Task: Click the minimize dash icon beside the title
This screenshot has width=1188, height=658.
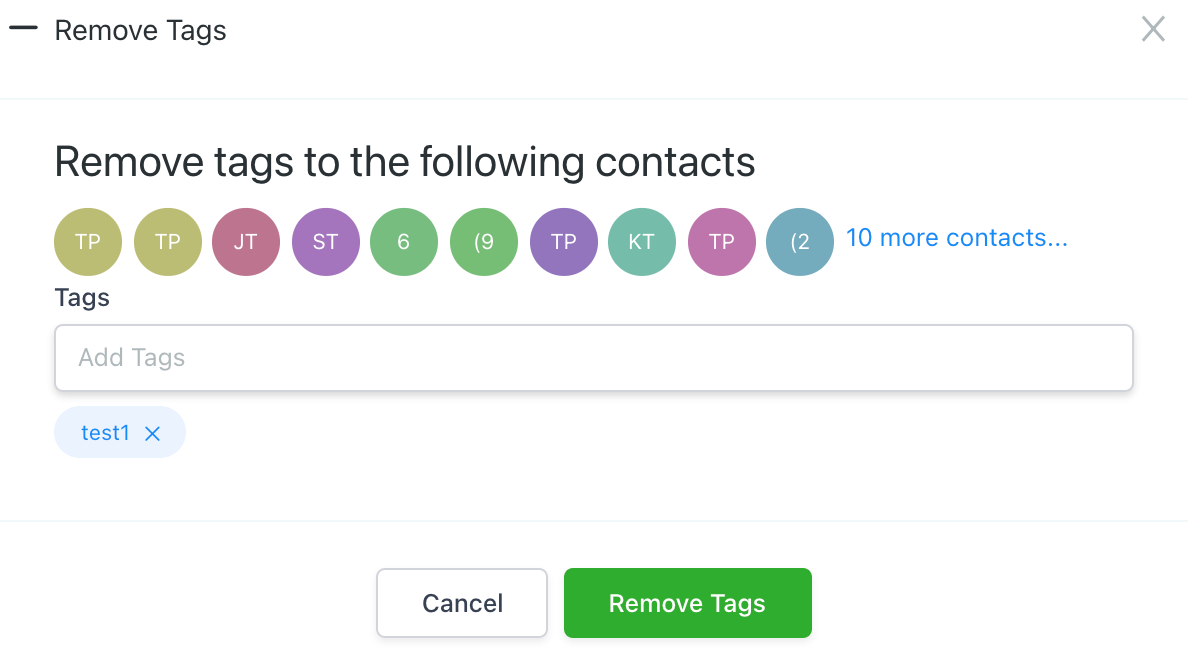Action: (23, 29)
